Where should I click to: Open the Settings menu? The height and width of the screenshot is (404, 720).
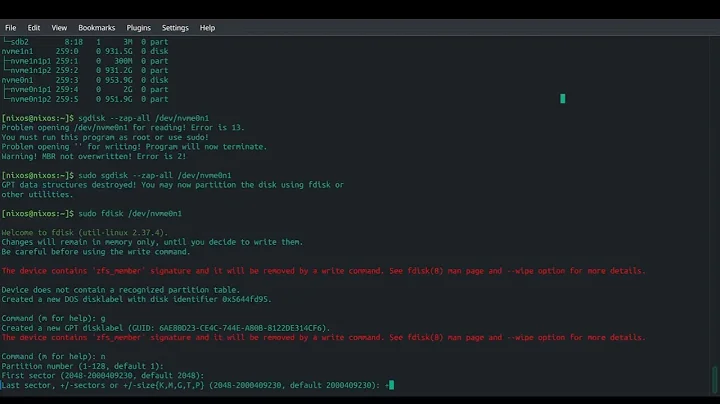coord(175,28)
